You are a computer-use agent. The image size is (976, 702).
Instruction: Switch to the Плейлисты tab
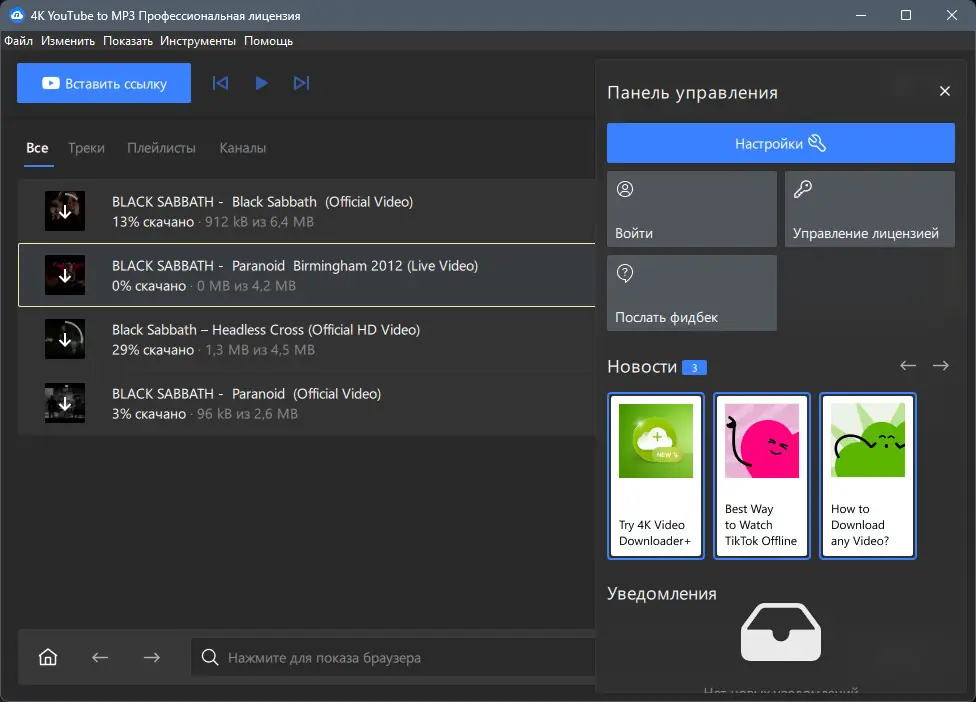click(x=161, y=148)
